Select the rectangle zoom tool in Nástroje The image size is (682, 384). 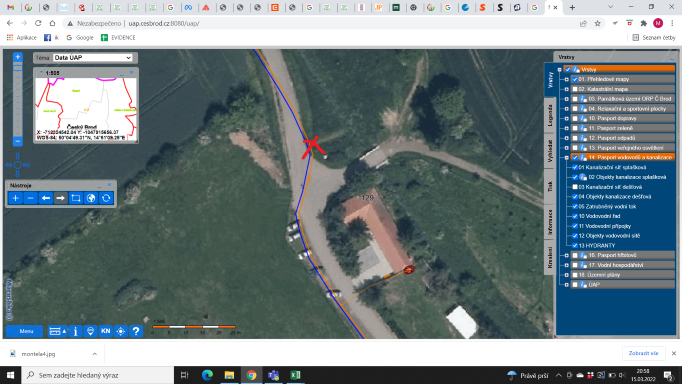(x=76, y=198)
